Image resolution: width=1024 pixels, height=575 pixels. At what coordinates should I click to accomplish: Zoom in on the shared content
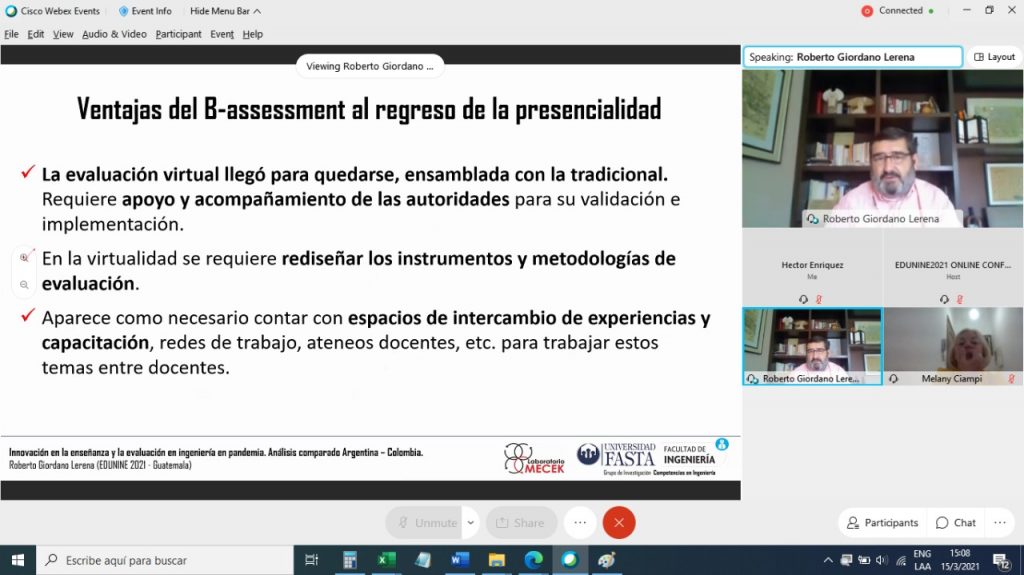[24, 257]
